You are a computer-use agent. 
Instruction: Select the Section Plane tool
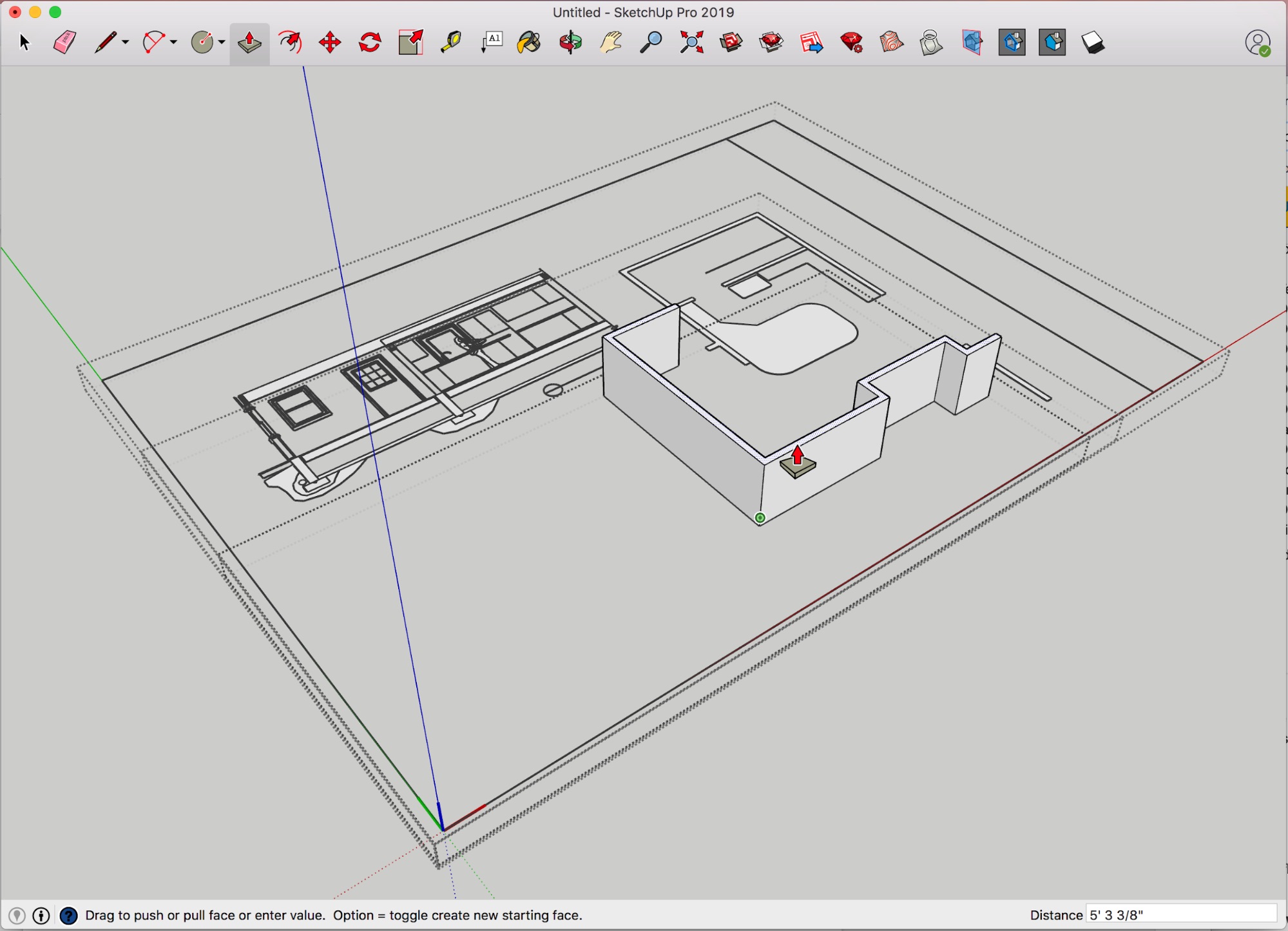(x=972, y=42)
